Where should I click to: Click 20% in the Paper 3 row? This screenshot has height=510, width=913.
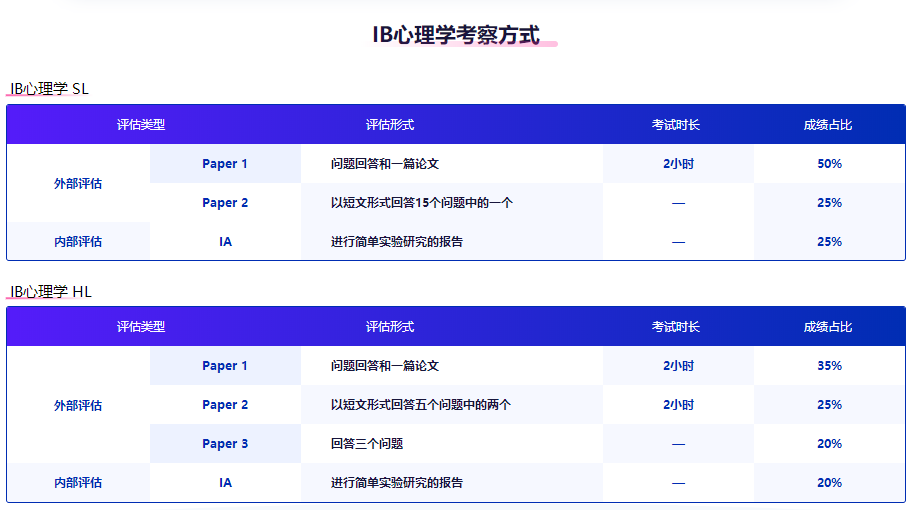click(x=829, y=444)
